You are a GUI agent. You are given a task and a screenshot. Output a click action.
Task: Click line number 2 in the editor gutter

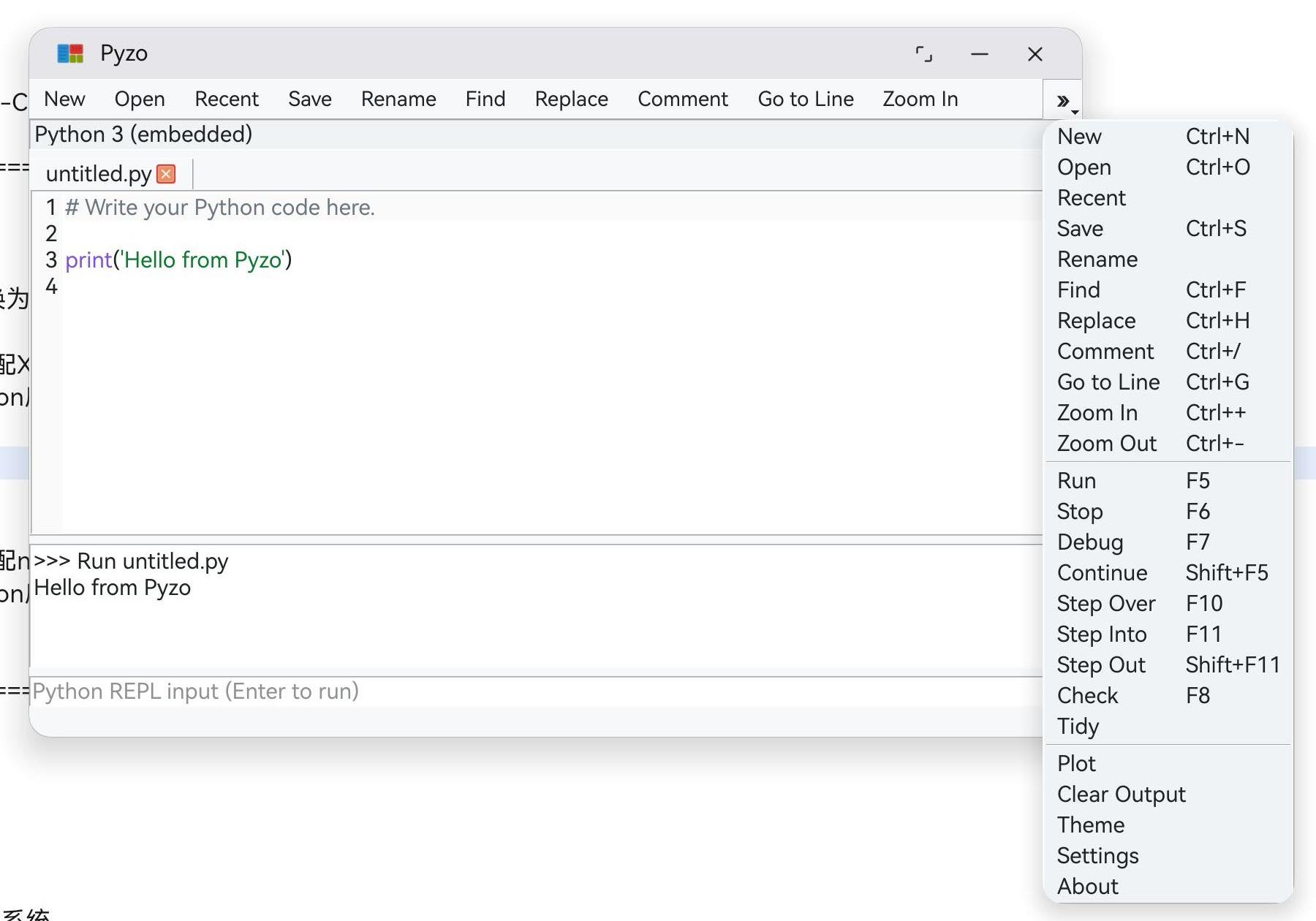tap(51, 234)
